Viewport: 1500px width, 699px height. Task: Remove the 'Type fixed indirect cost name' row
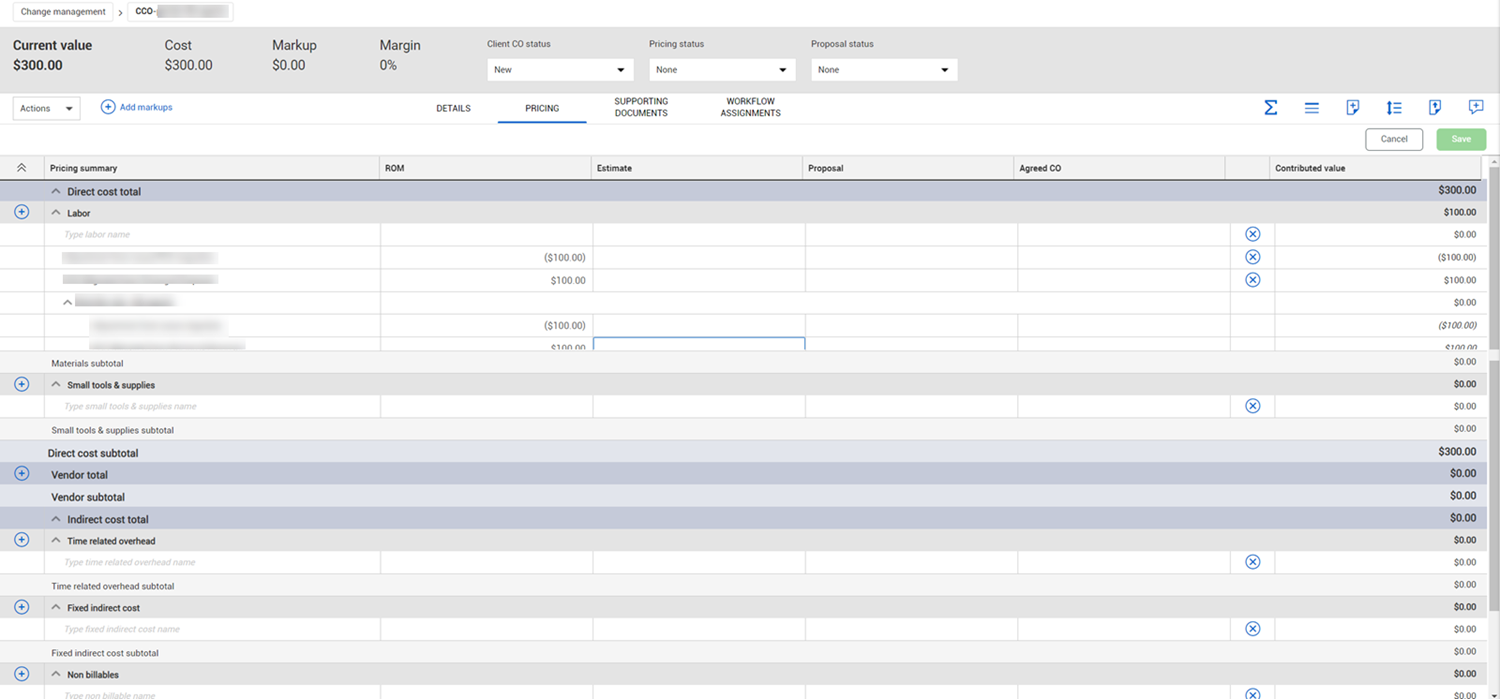point(1253,629)
